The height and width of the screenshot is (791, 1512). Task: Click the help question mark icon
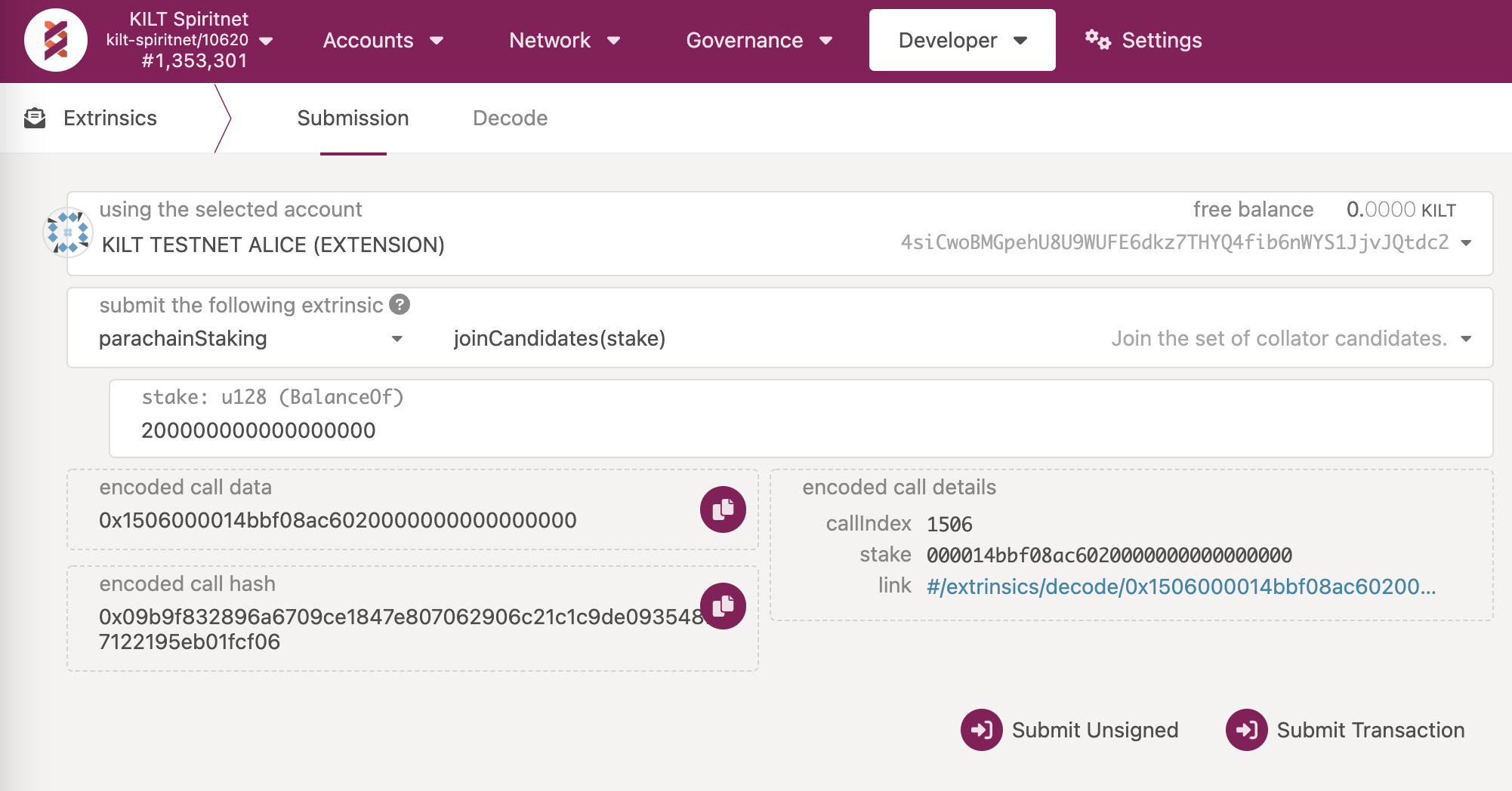[x=400, y=304]
